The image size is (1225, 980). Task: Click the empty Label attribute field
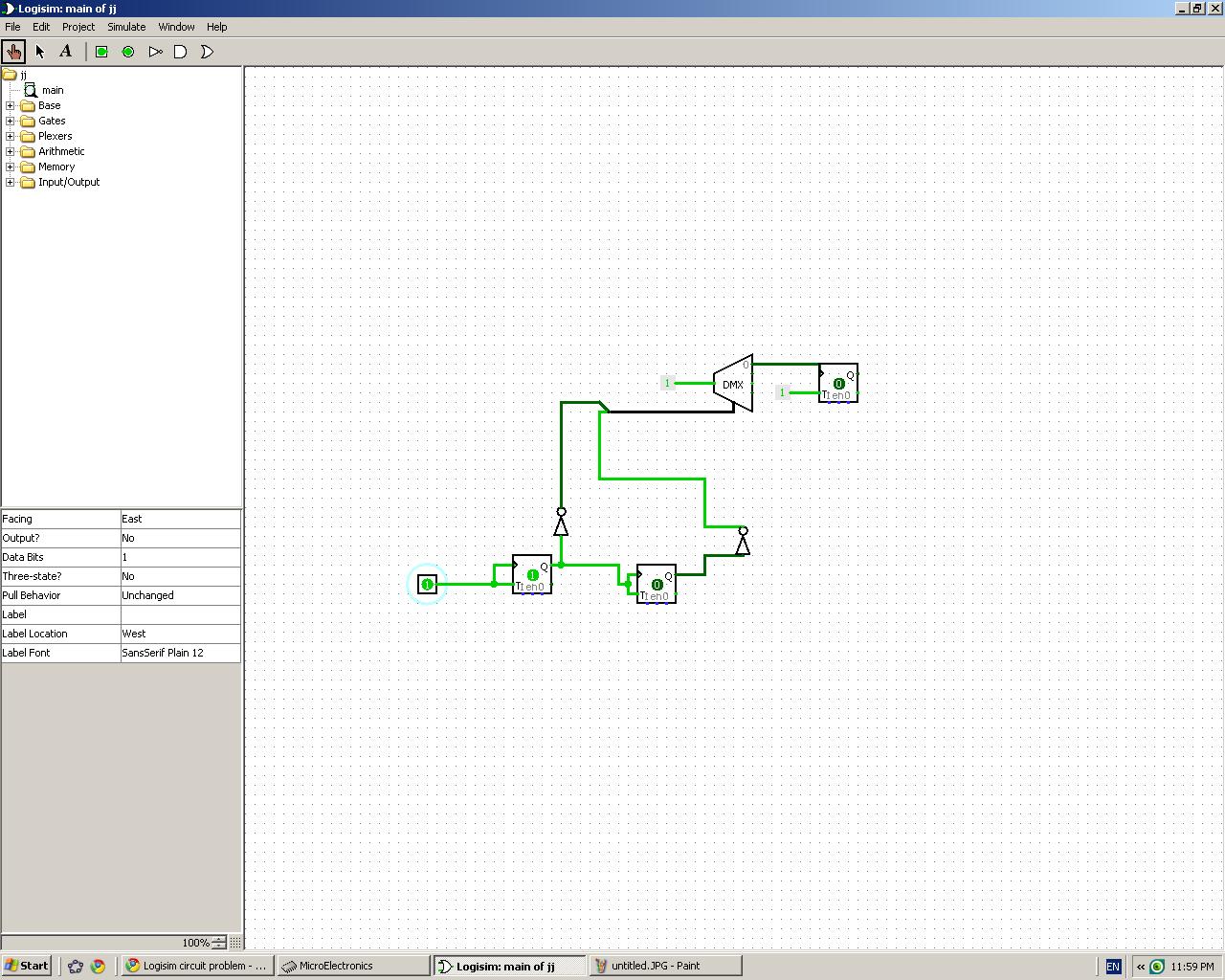click(x=180, y=614)
